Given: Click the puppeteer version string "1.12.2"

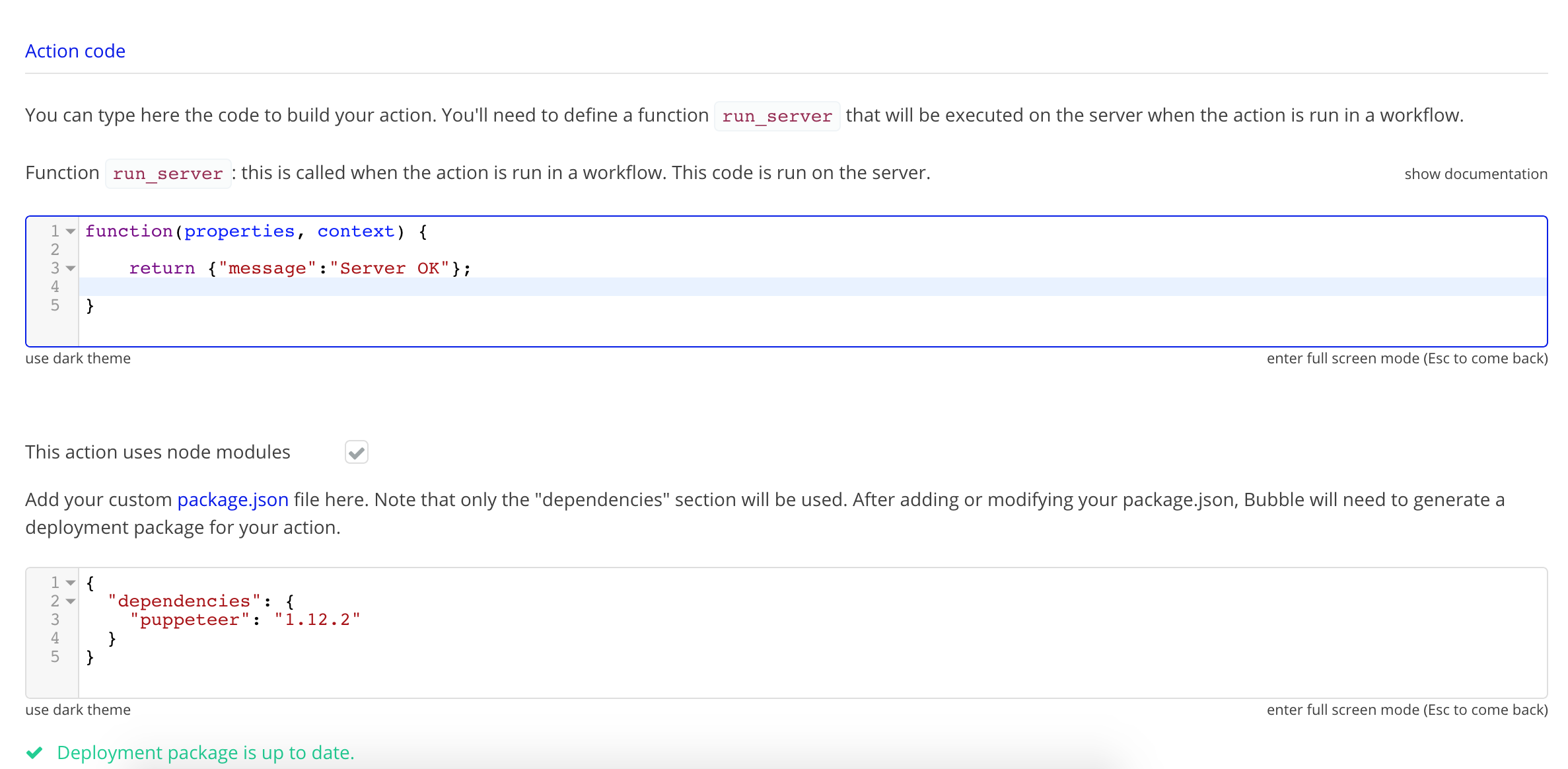Looking at the screenshot, I should tap(317, 620).
